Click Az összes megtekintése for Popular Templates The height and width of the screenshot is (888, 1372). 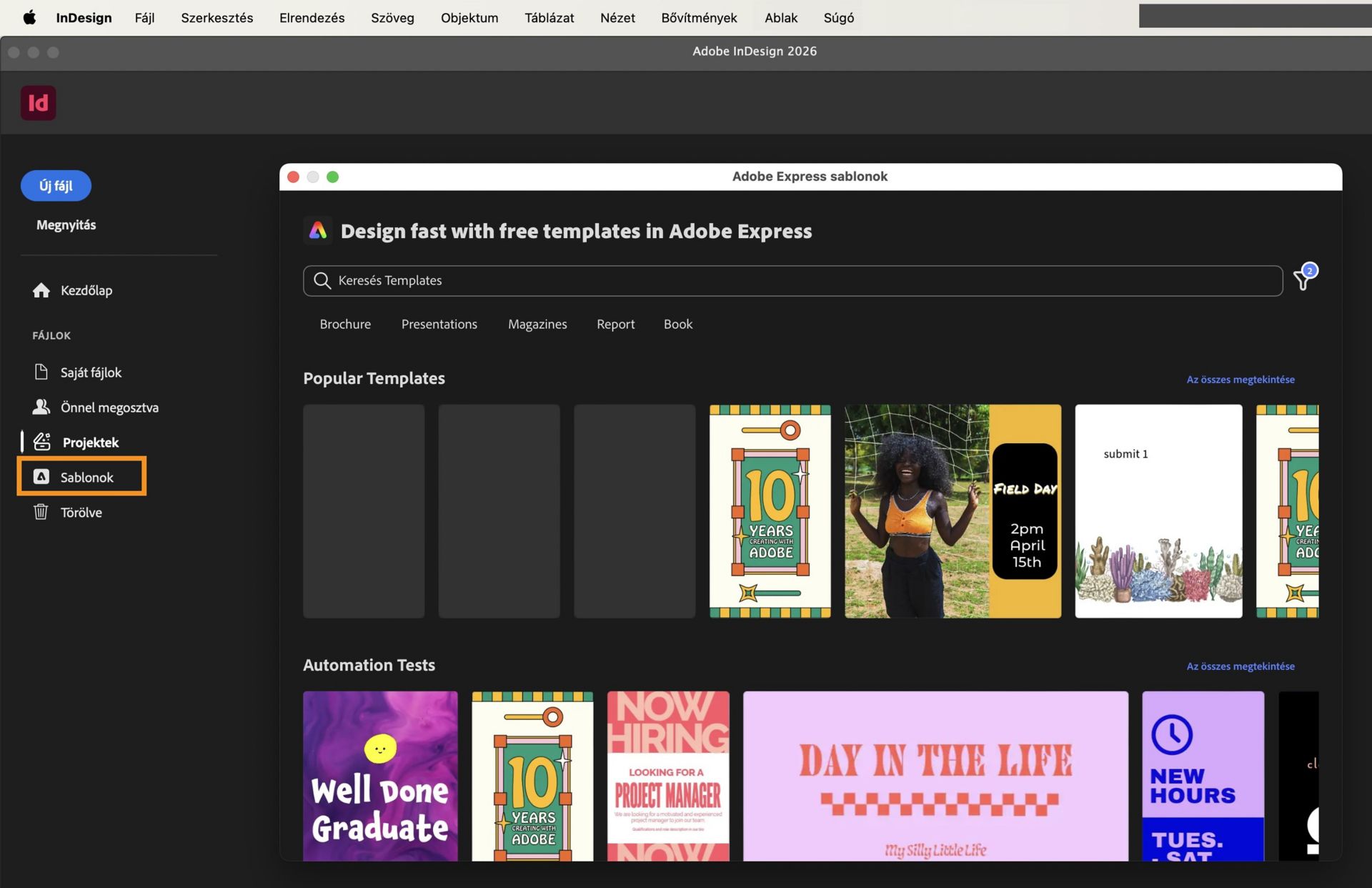click(x=1240, y=379)
